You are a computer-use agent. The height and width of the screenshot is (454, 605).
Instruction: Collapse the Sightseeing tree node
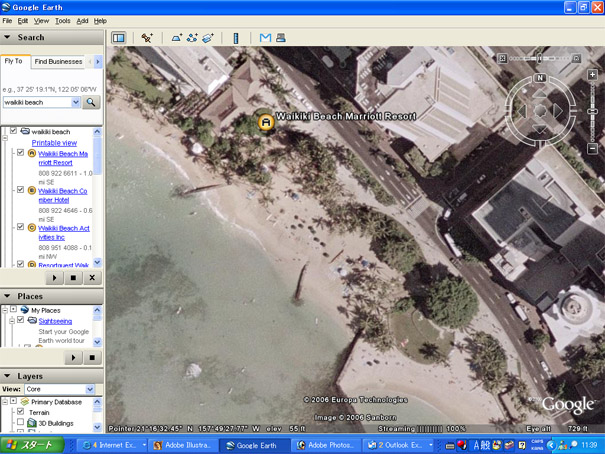(12, 320)
